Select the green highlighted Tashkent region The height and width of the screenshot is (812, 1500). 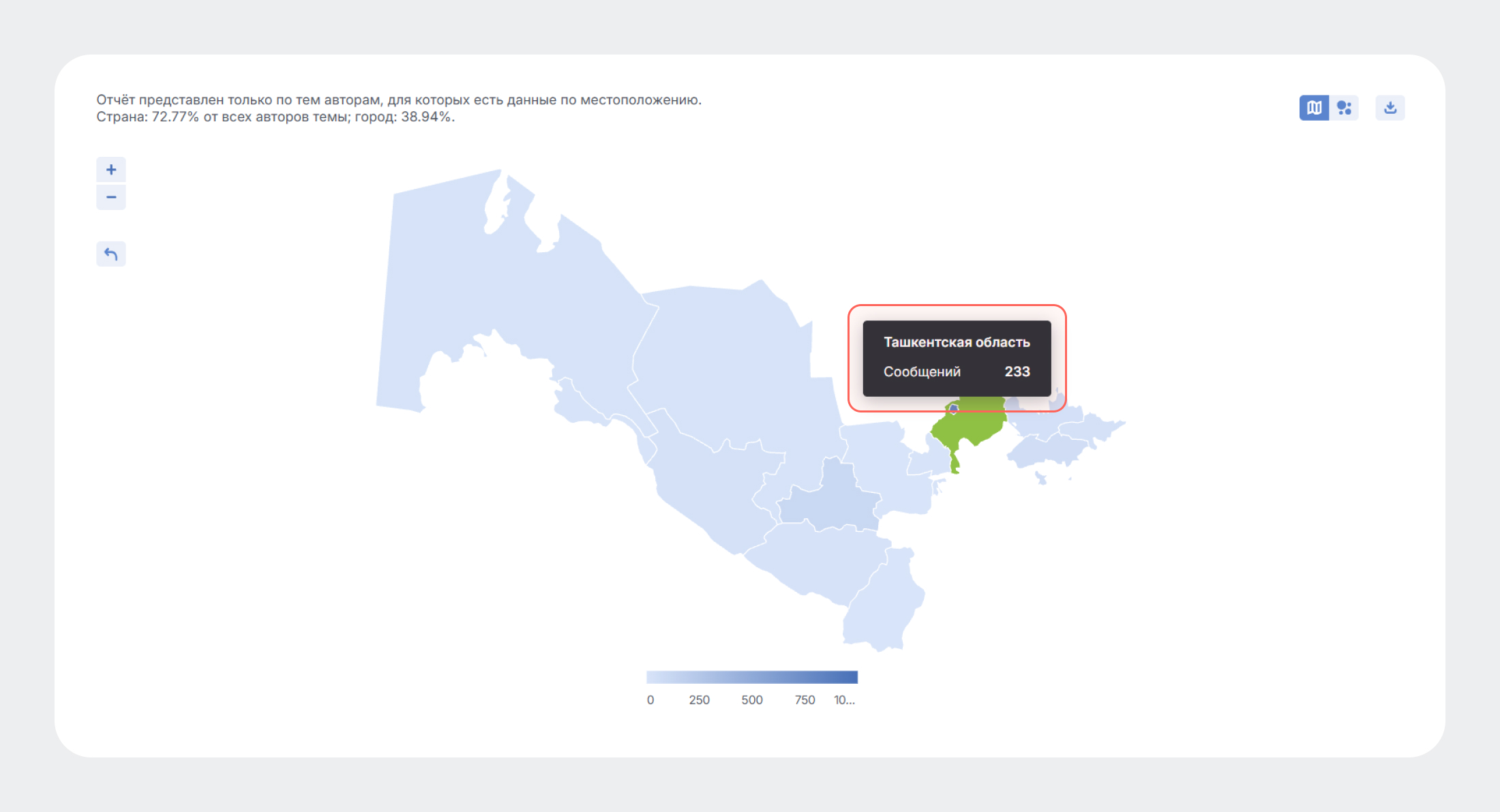970,428
